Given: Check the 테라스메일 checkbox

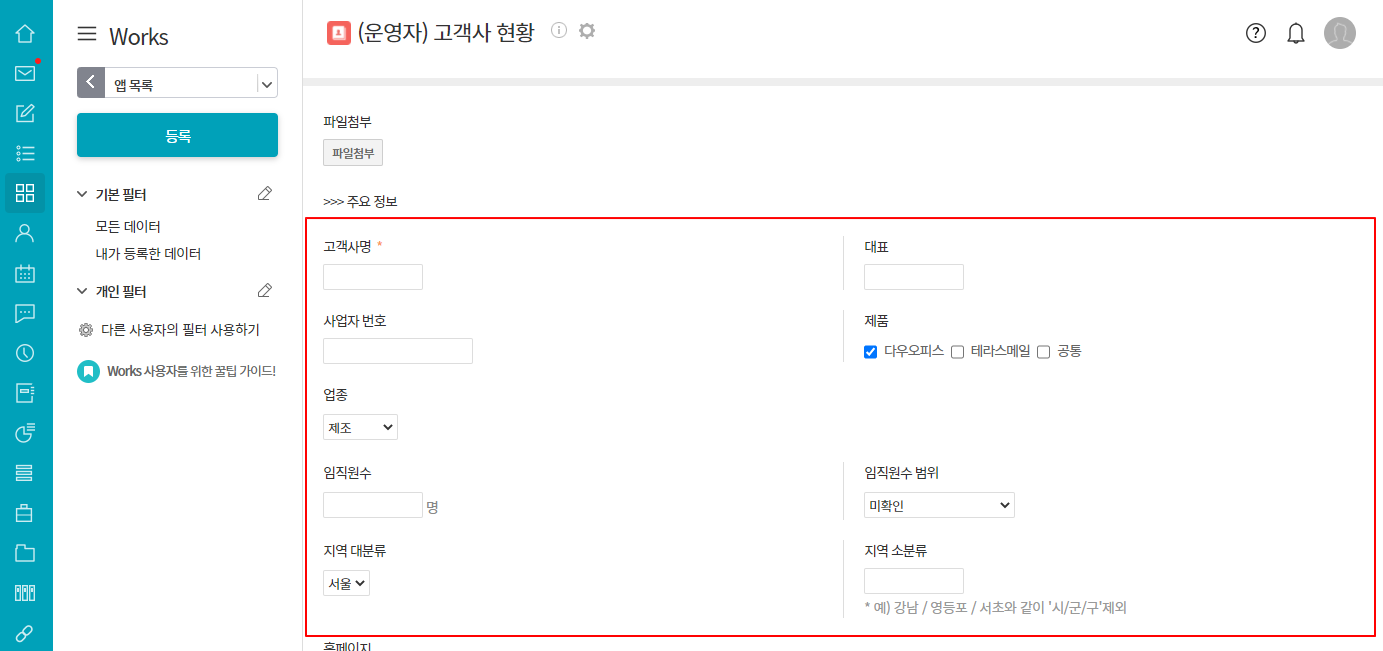Looking at the screenshot, I should tap(957, 352).
